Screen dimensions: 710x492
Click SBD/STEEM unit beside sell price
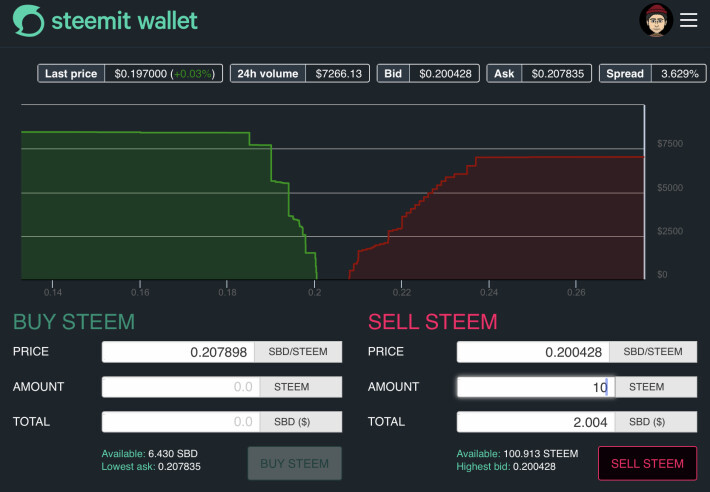pos(653,352)
